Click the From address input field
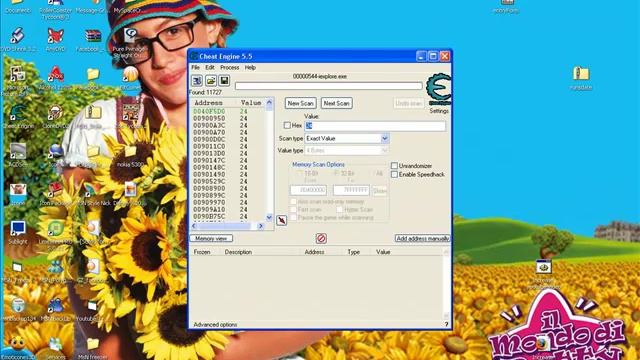The image size is (640, 360). point(308,190)
